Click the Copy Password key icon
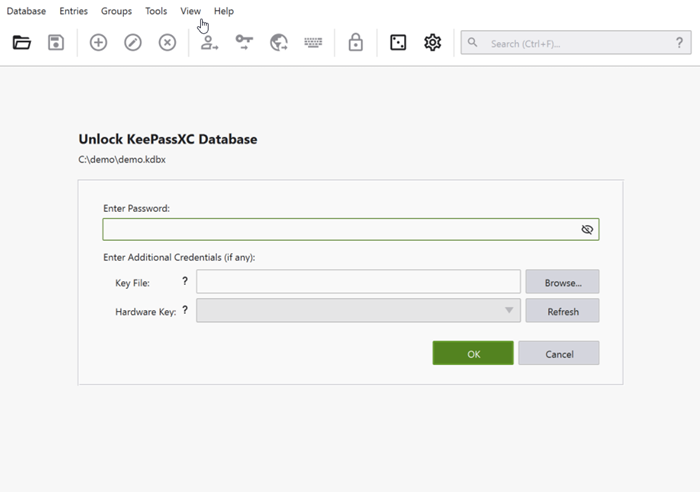 pos(244,43)
